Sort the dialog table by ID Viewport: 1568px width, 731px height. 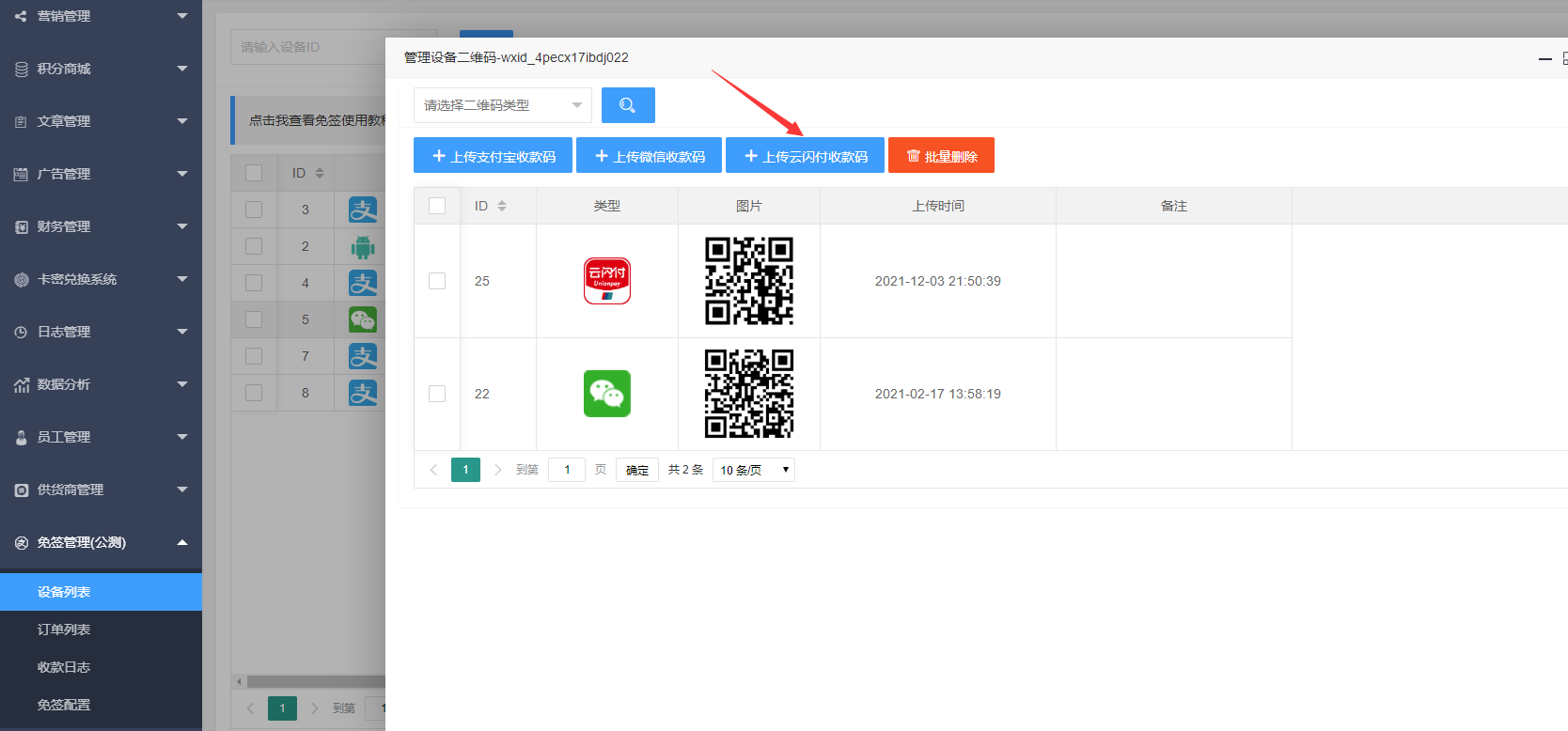pos(502,206)
